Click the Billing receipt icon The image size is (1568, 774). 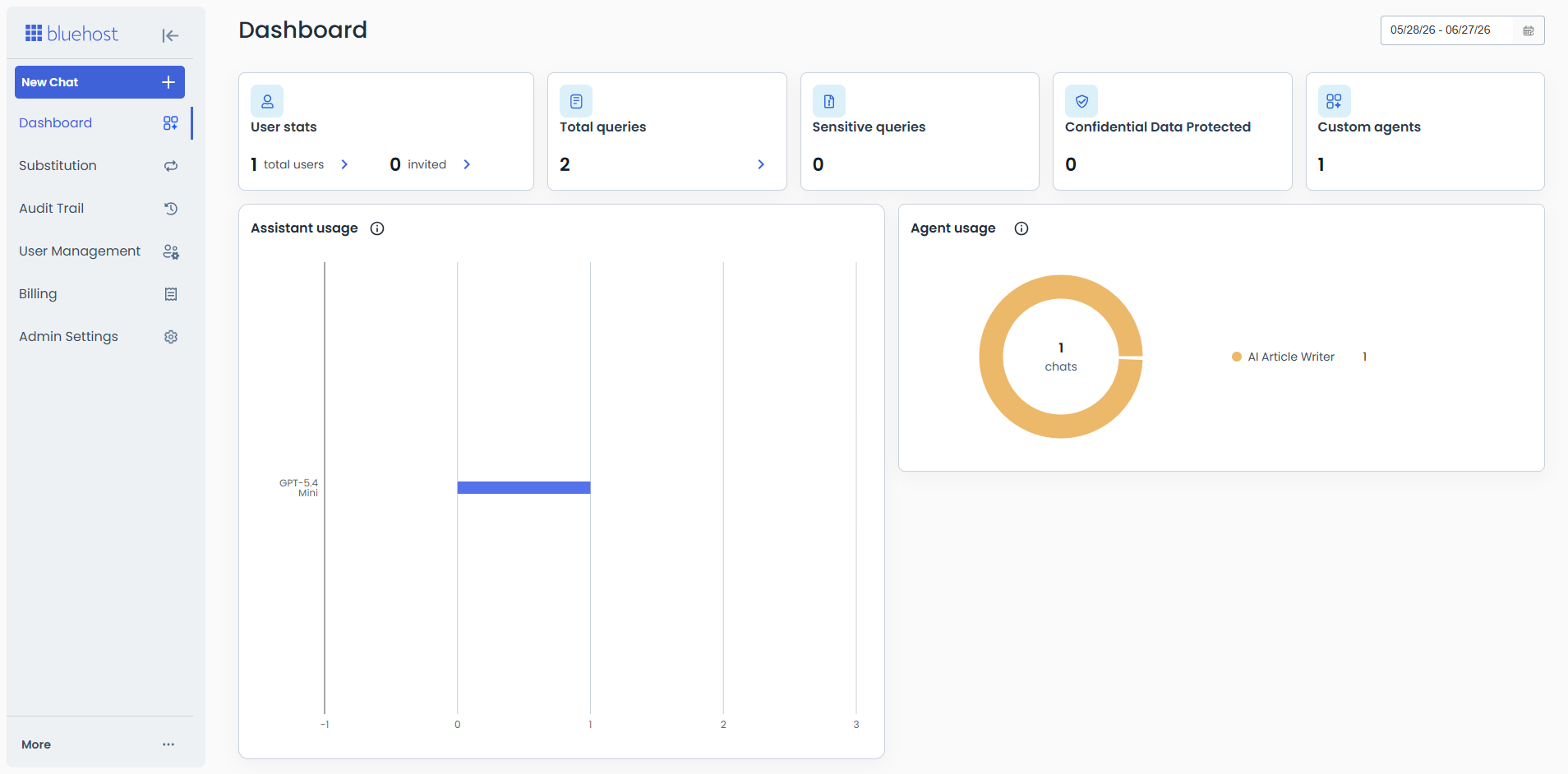[171, 294]
